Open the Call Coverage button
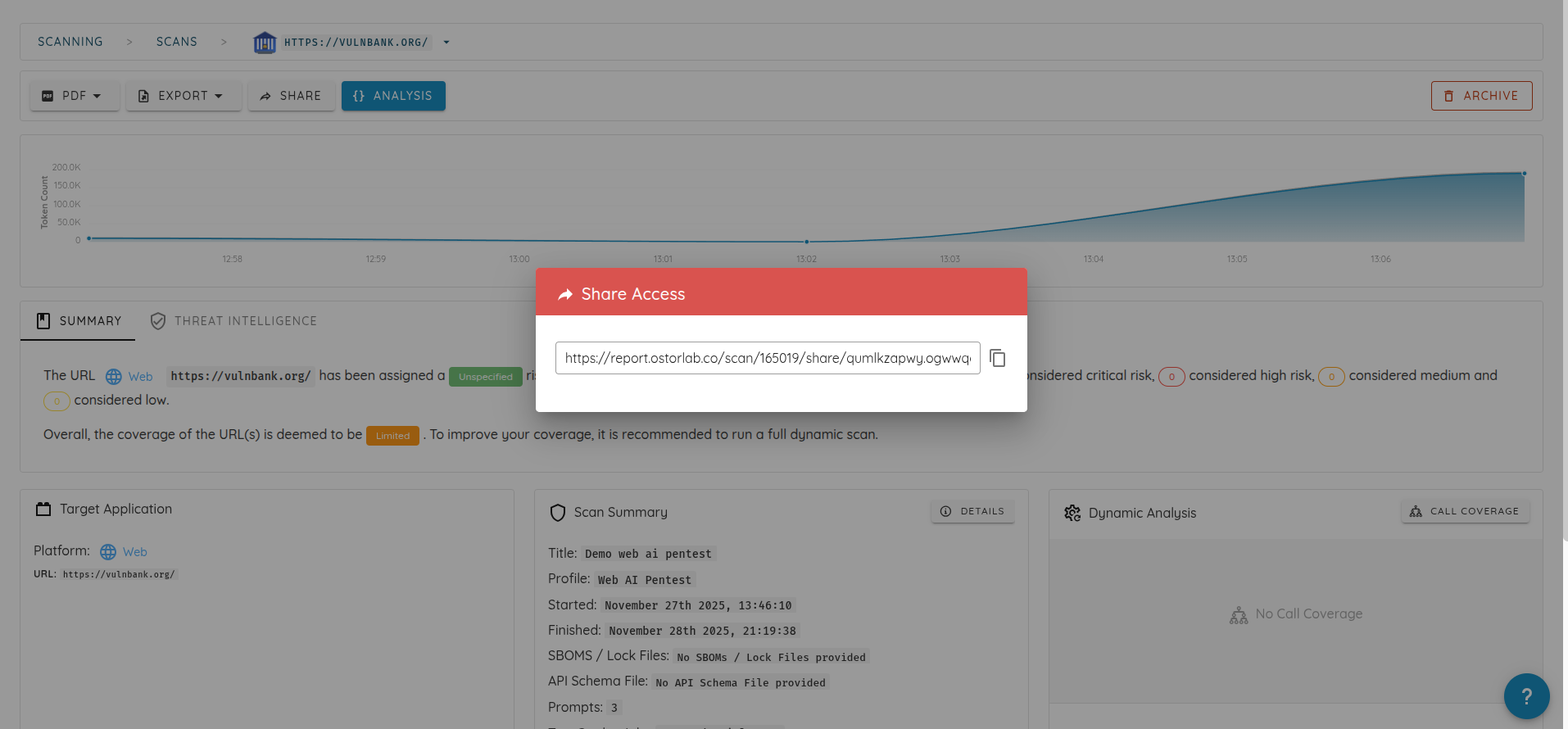The width and height of the screenshot is (1568, 729). tap(1465, 511)
